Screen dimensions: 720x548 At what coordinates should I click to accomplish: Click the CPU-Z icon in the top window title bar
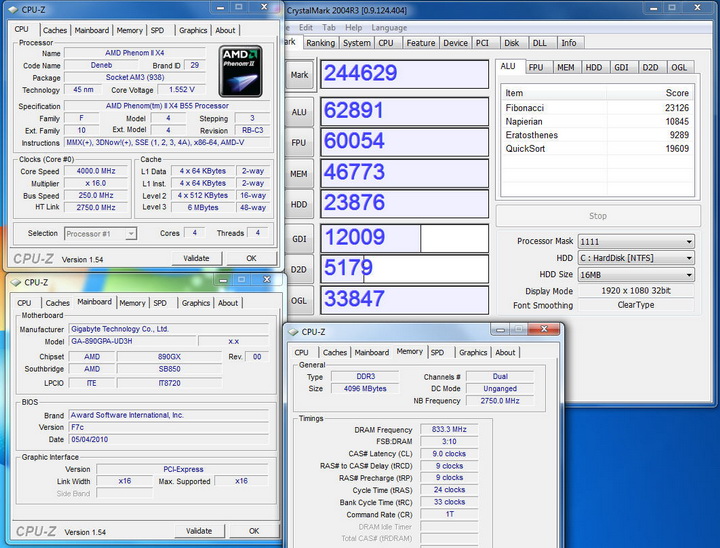tap(15, 10)
